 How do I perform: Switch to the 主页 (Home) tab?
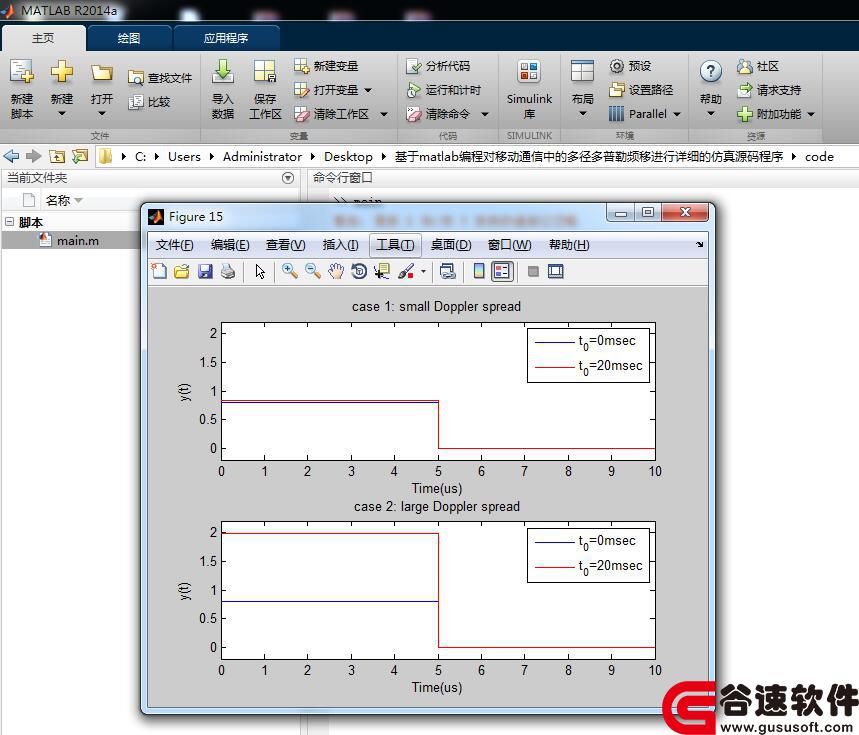(x=43, y=38)
